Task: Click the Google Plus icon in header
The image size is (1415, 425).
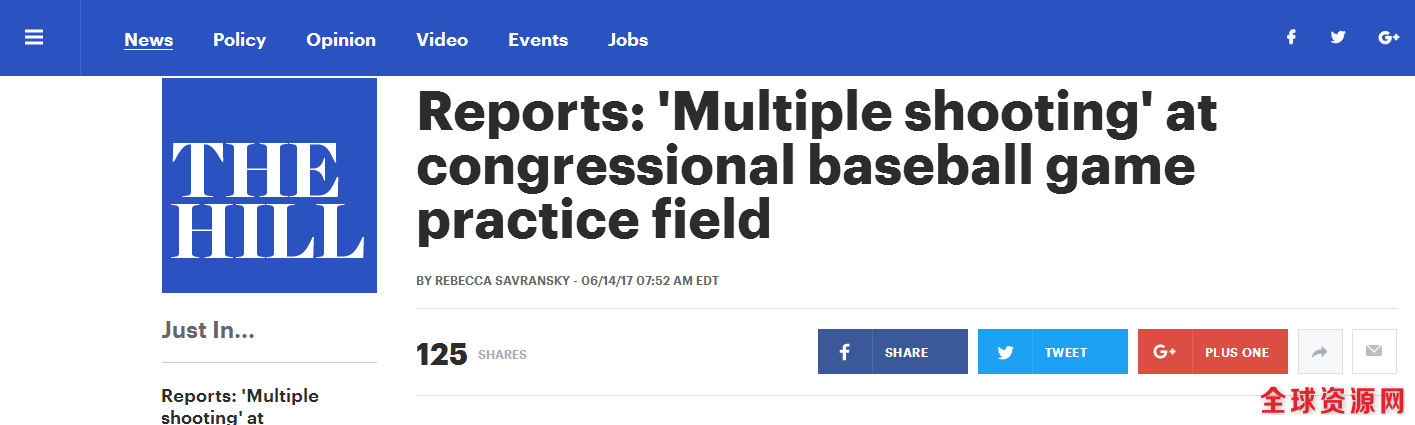Action: tap(1388, 37)
